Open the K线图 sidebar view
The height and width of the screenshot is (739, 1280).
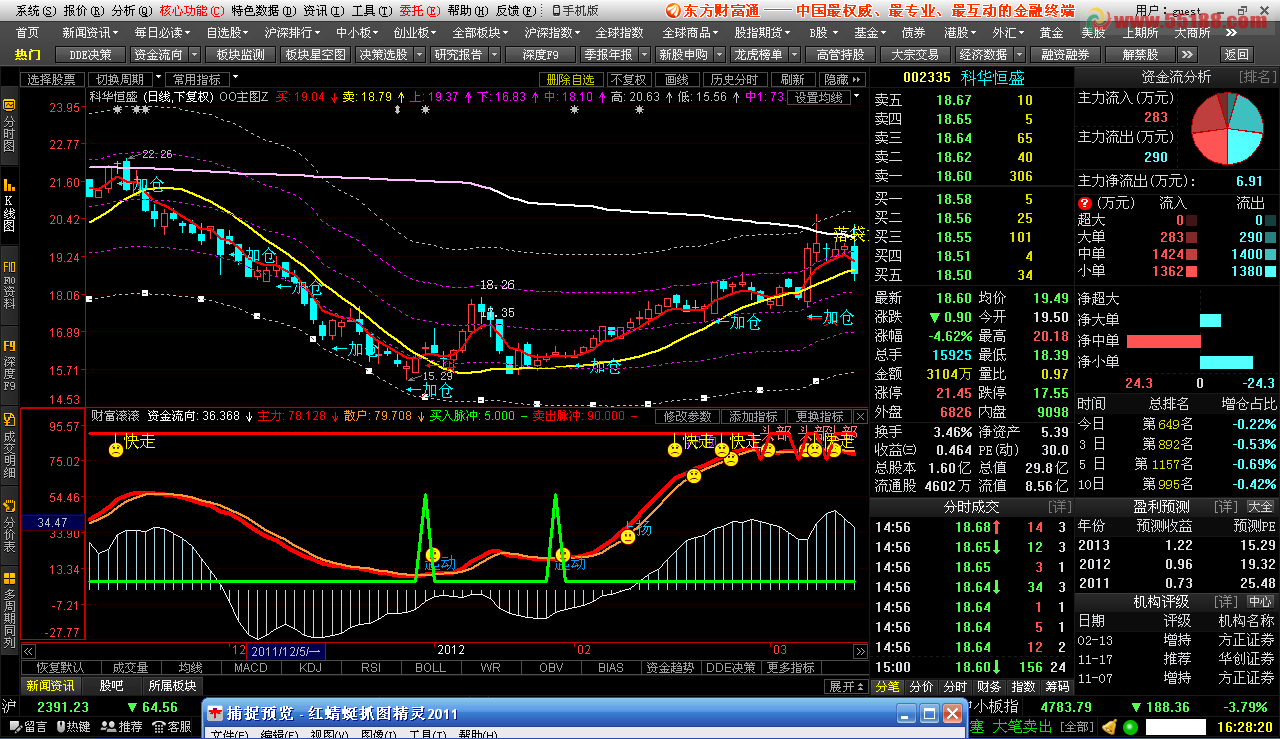point(9,205)
